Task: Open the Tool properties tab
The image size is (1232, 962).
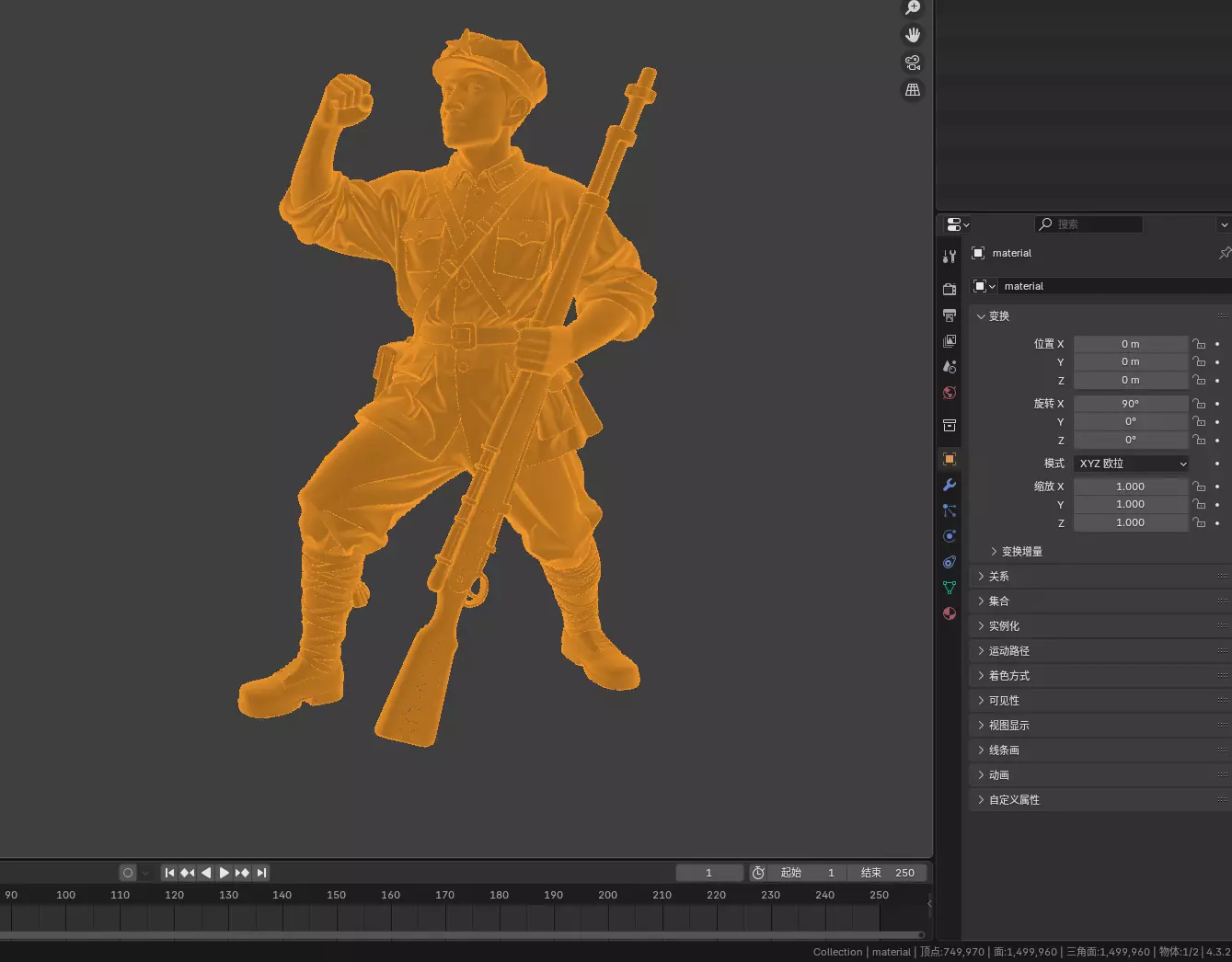Action: pyautogui.click(x=950, y=257)
